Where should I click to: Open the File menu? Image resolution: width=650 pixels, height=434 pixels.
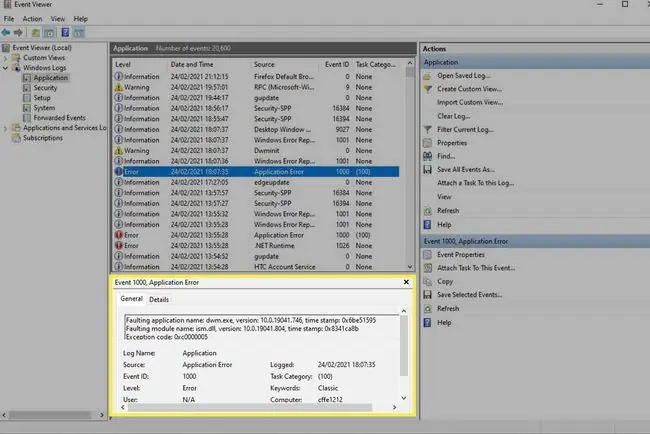click(9, 19)
